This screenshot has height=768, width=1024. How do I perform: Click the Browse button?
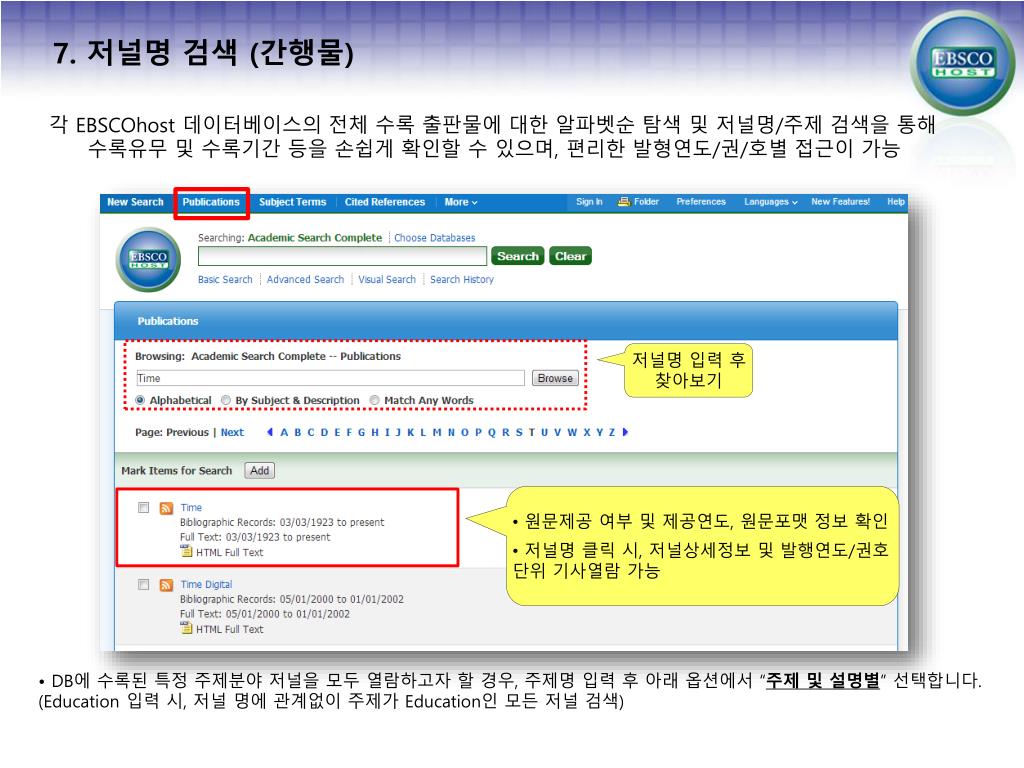(x=555, y=378)
